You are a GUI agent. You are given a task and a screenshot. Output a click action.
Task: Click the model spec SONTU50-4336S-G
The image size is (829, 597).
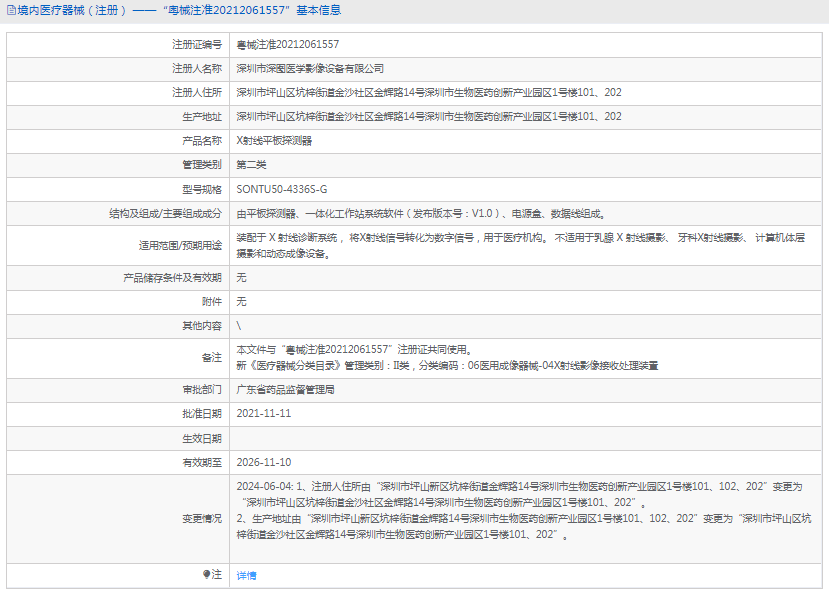click(x=281, y=189)
